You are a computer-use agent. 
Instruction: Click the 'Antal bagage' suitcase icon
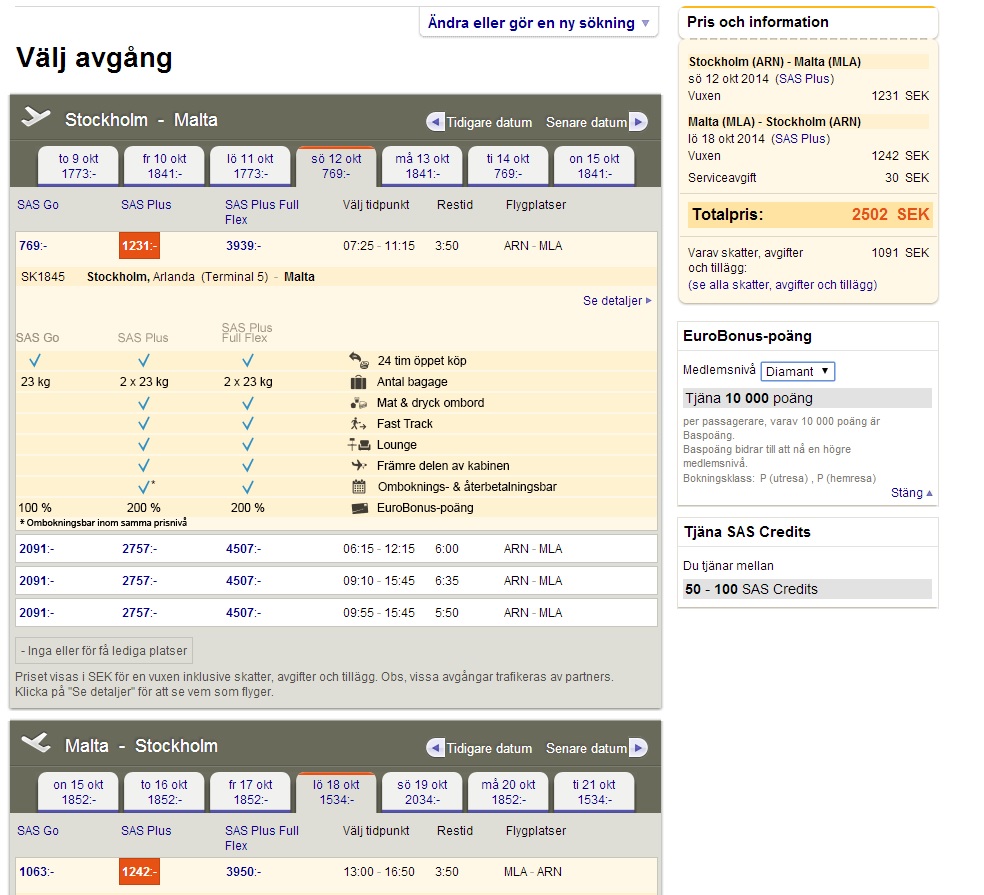coord(359,382)
